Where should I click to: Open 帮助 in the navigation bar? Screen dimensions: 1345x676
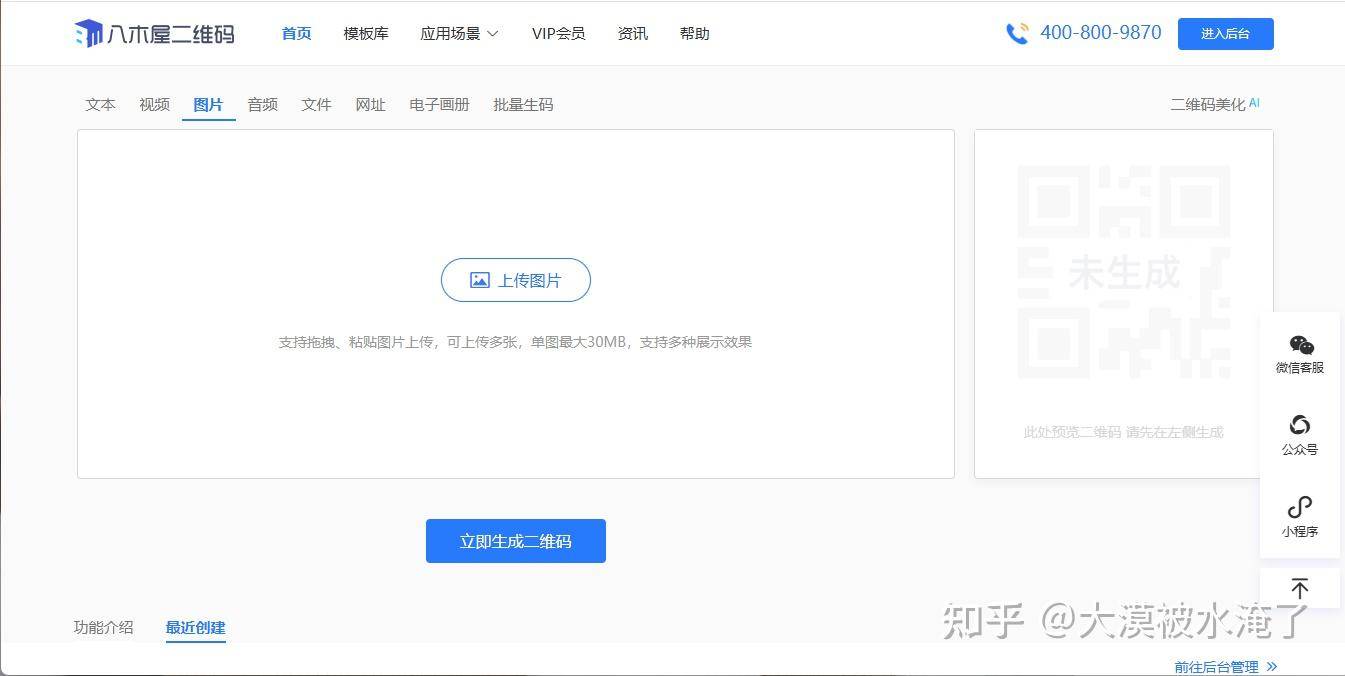(694, 33)
